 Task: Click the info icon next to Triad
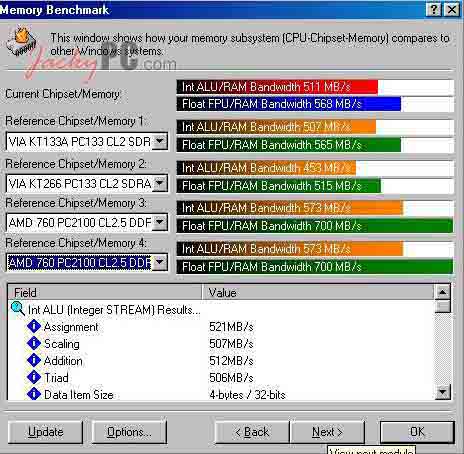34,377
